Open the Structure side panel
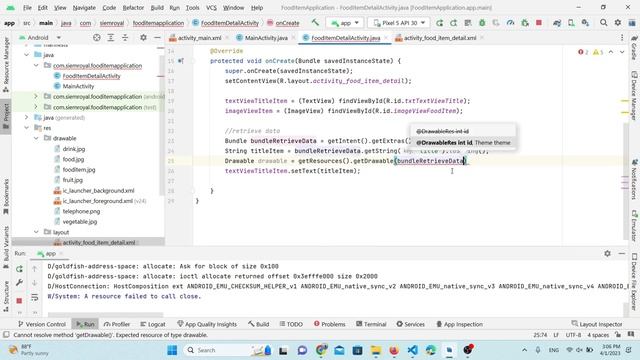The image size is (640, 360). pyautogui.click(x=6, y=296)
